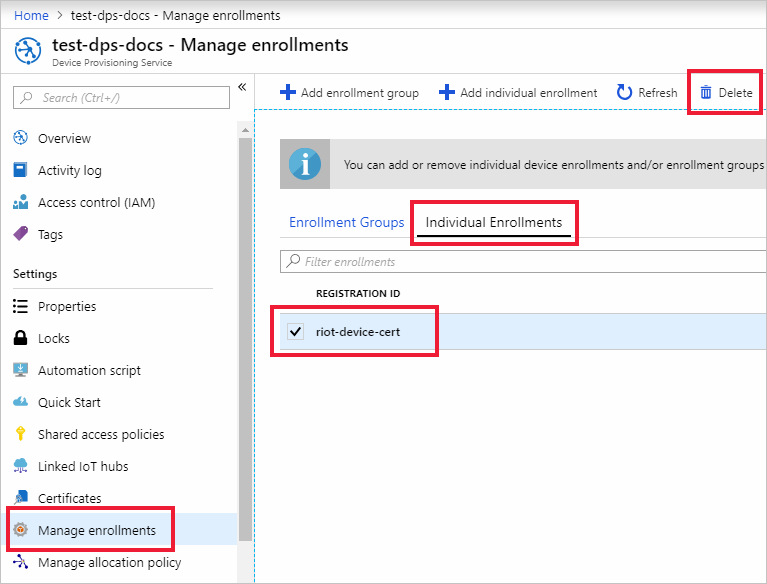The width and height of the screenshot is (767, 584).
Task: Click the Refresh circular arrow icon
Action: [x=624, y=92]
